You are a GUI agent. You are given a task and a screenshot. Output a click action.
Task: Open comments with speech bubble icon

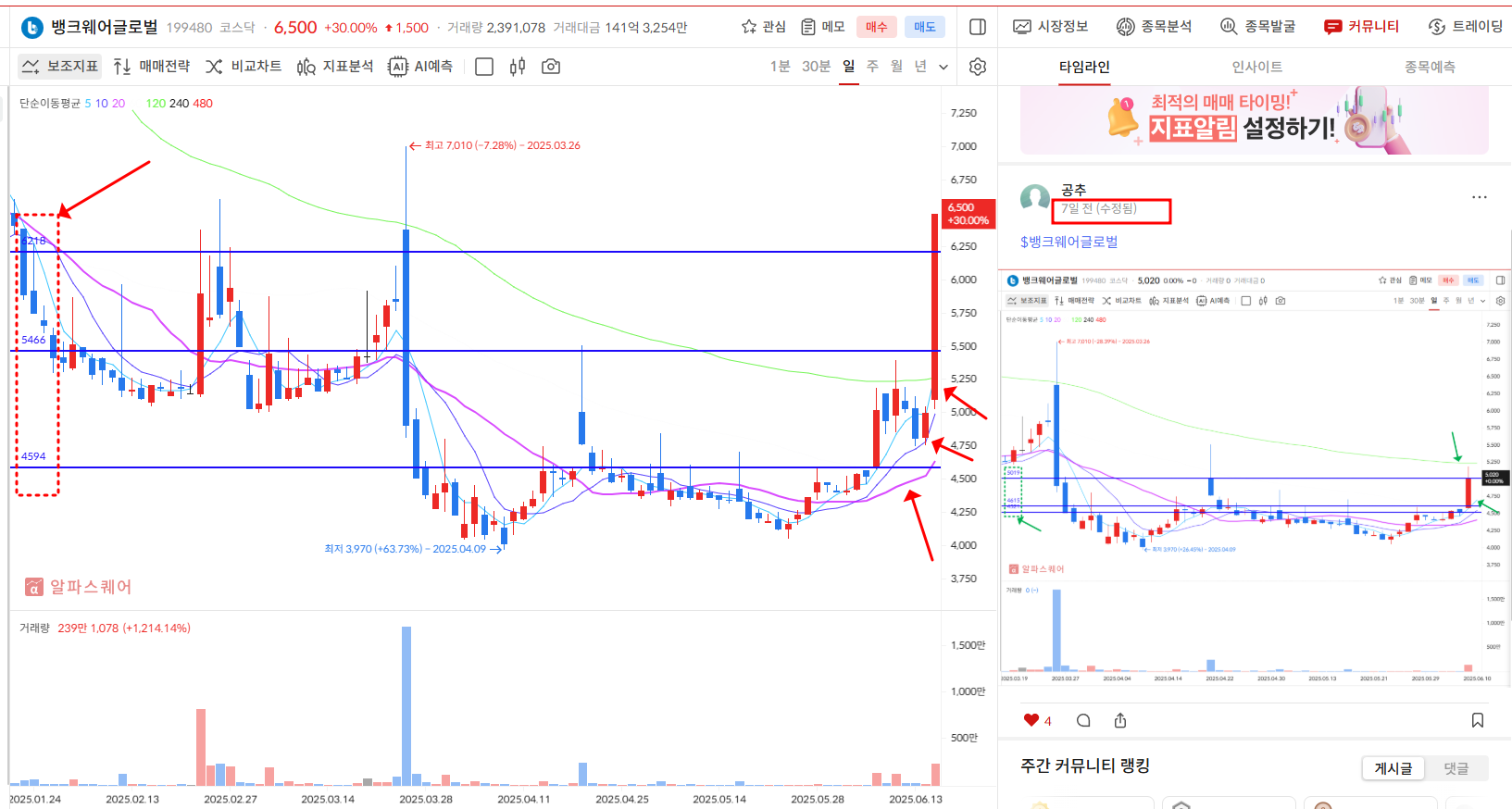[1083, 720]
